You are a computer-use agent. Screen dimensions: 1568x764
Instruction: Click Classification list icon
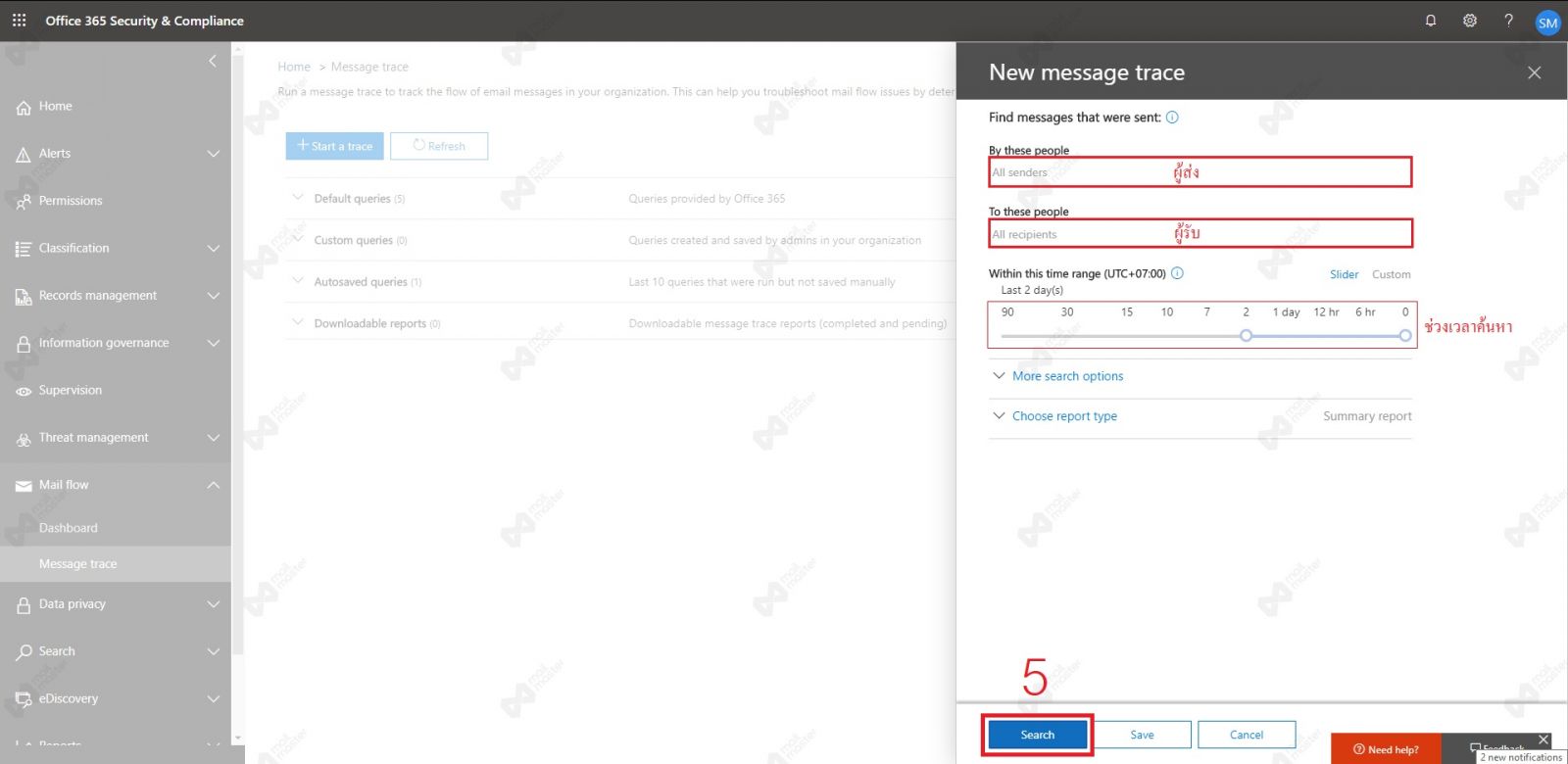24,249
